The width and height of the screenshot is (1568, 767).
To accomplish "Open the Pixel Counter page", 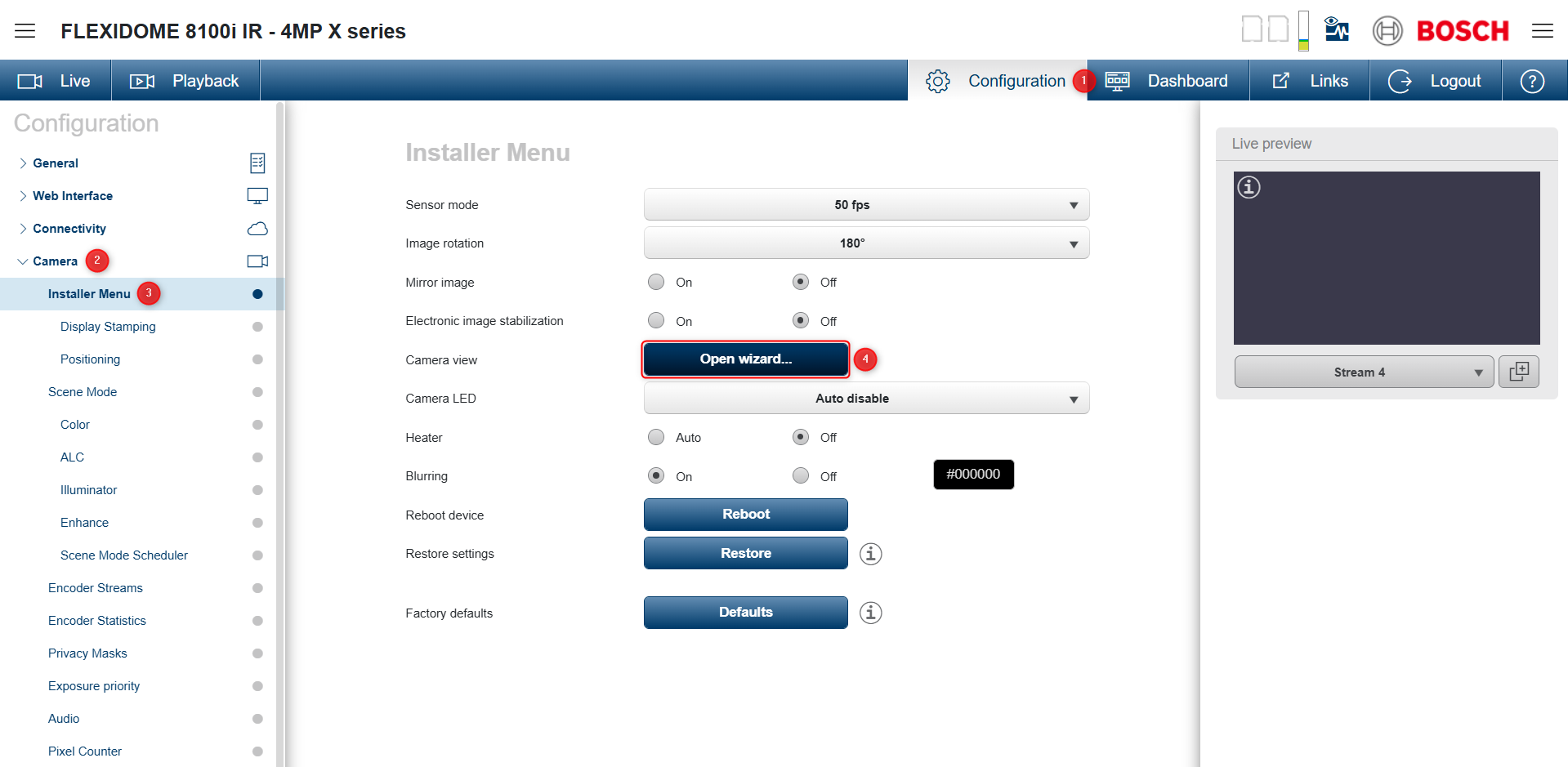I will point(85,751).
